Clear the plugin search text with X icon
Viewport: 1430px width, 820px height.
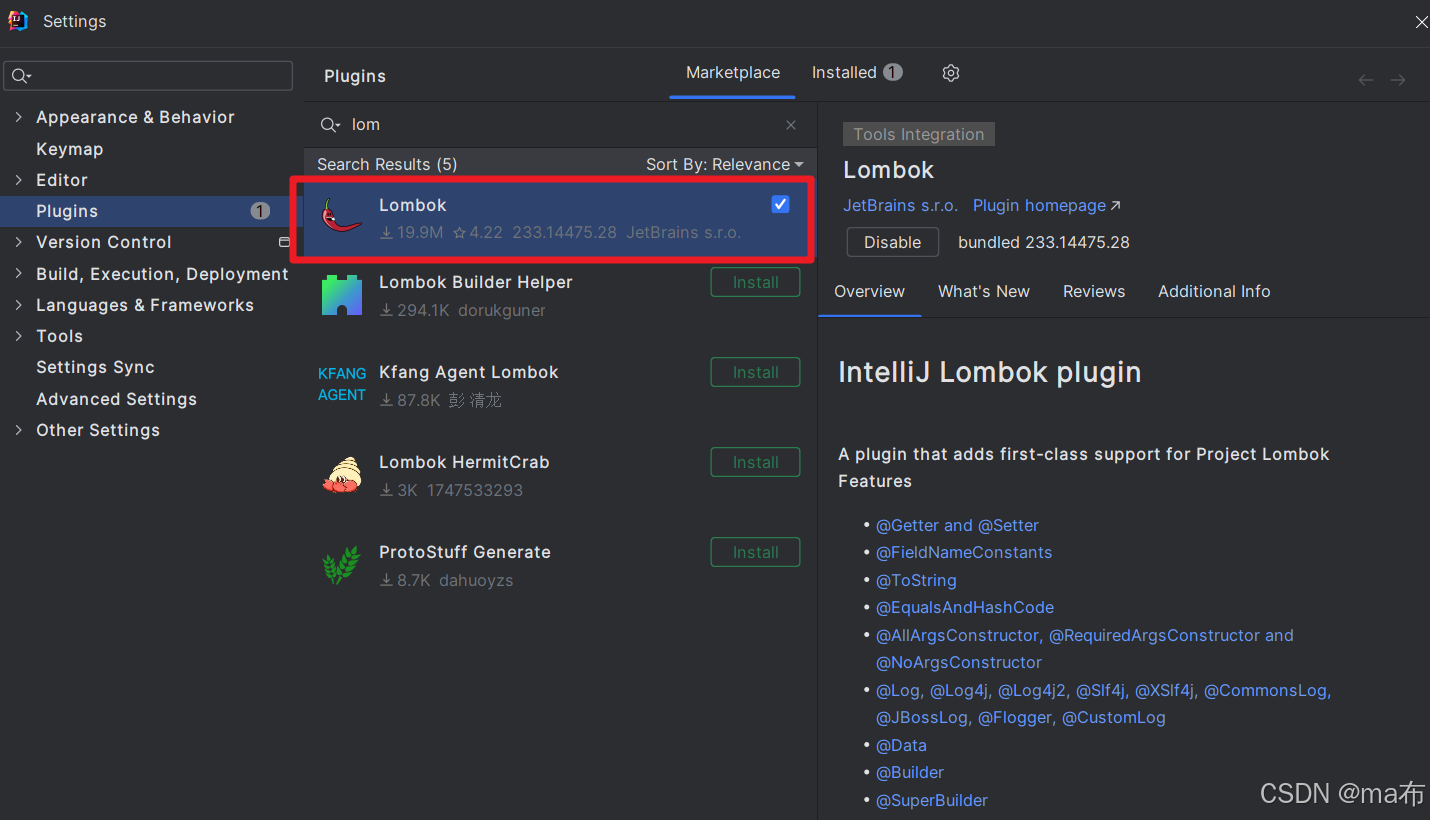pos(791,125)
